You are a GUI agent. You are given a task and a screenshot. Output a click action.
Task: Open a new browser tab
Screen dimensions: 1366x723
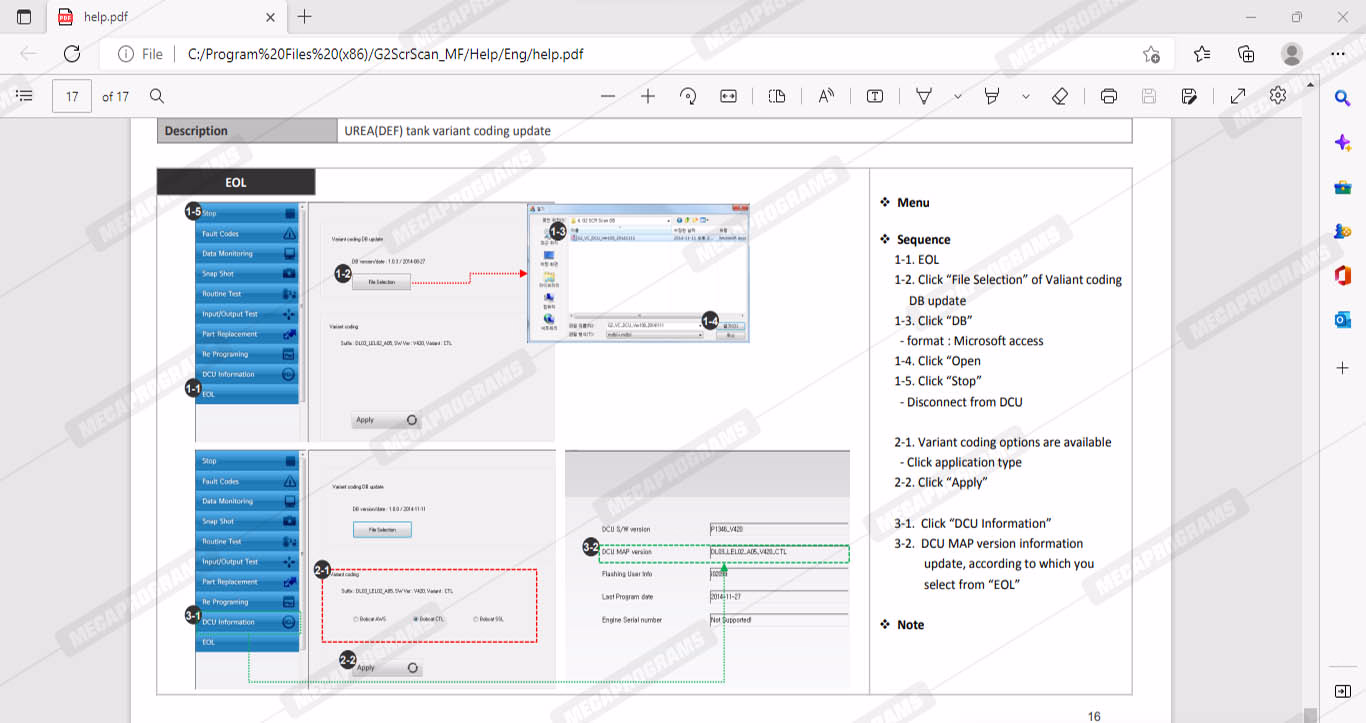pyautogui.click(x=305, y=17)
